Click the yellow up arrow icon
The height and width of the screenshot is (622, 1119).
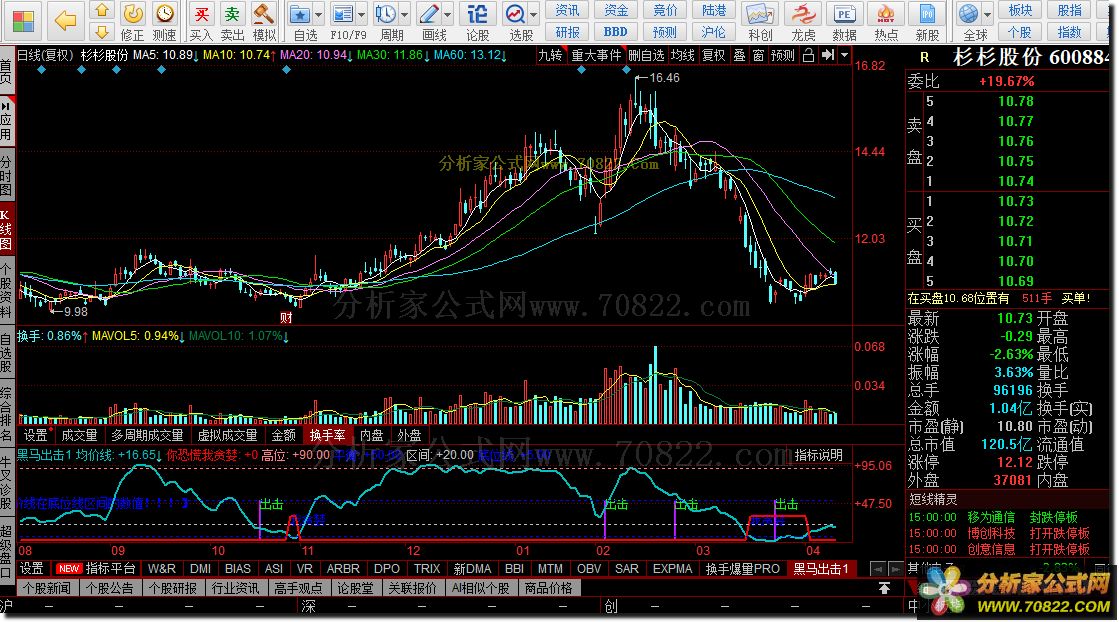[x=101, y=10]
